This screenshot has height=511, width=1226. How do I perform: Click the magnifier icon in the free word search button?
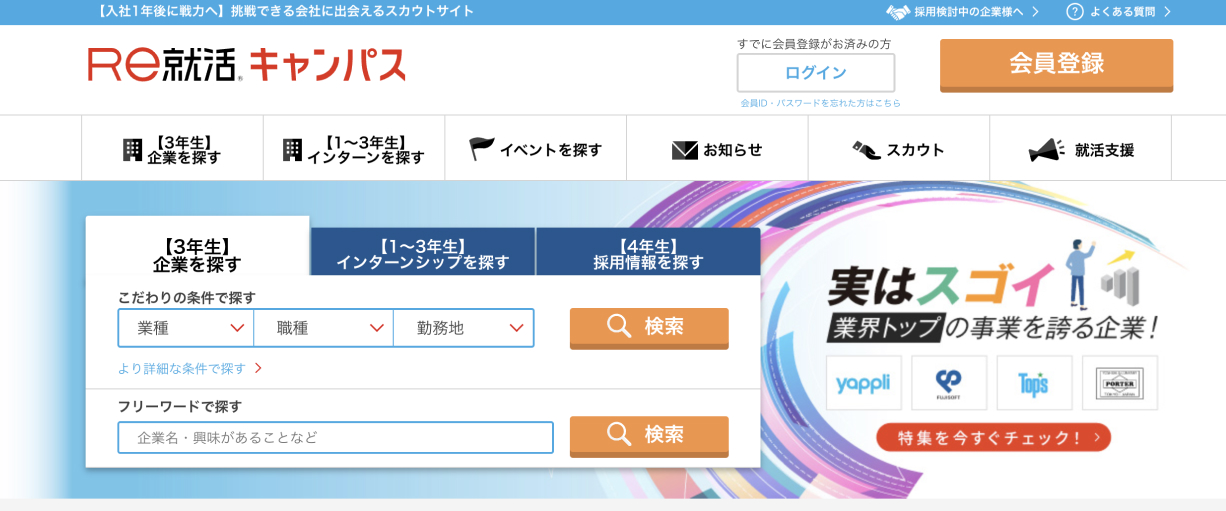[x=619, y=434]
